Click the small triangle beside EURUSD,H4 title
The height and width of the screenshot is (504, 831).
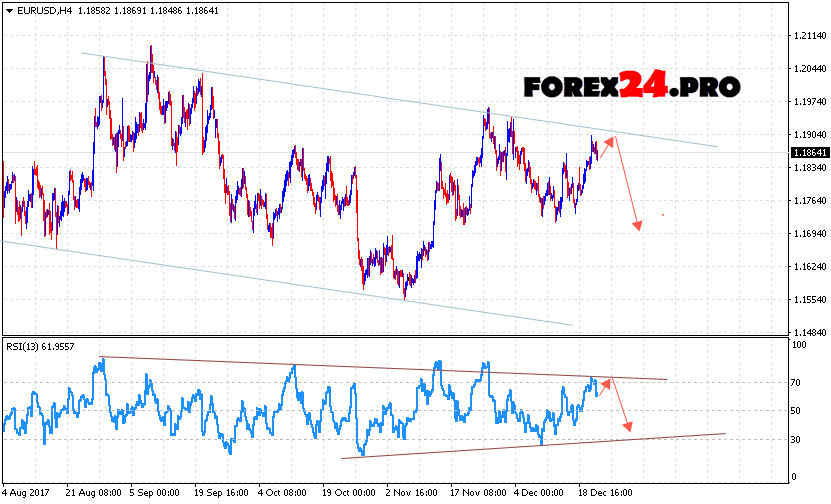point(8,9)
